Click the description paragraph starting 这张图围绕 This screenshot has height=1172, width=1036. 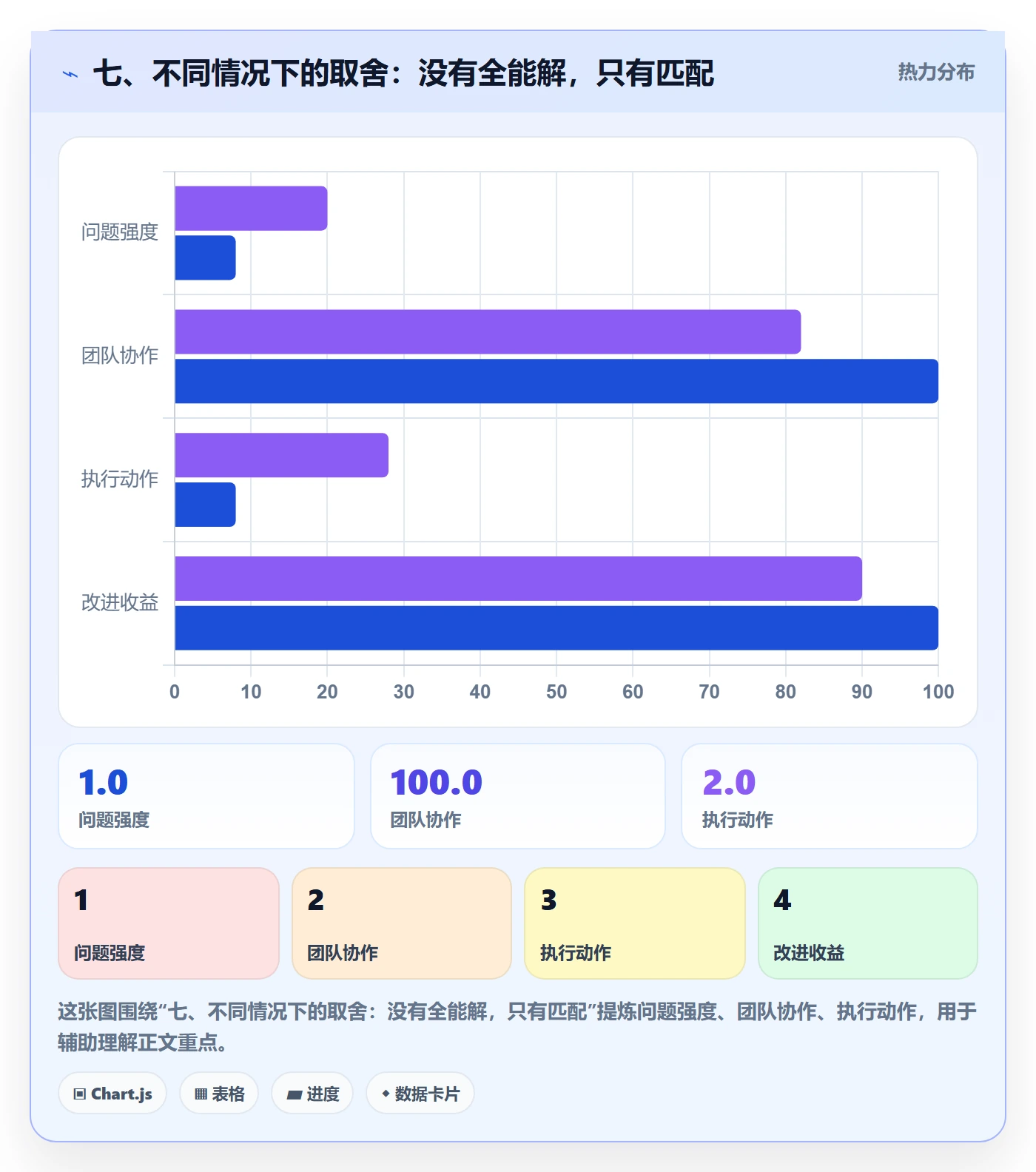[x=517, y=1027]
